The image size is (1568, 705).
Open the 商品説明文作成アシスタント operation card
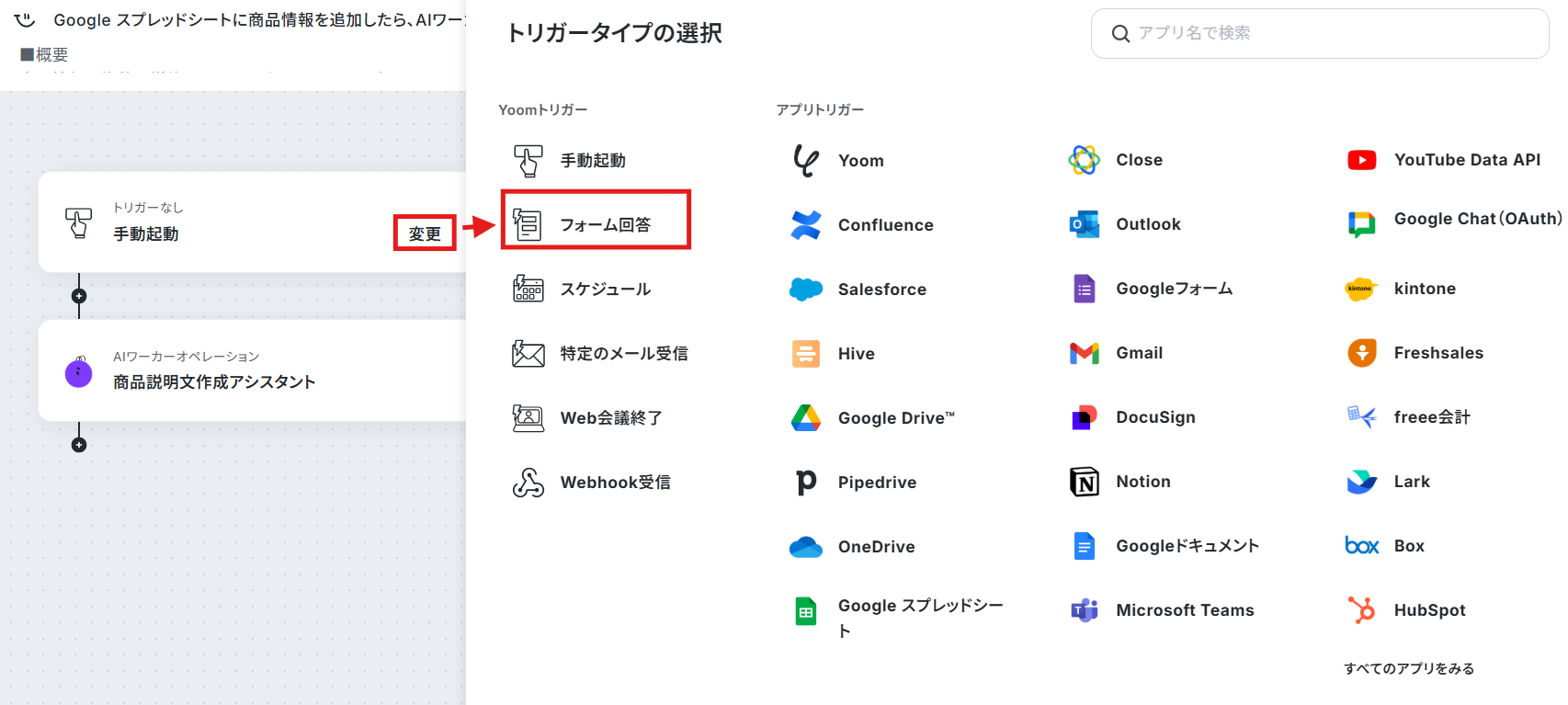253,370
